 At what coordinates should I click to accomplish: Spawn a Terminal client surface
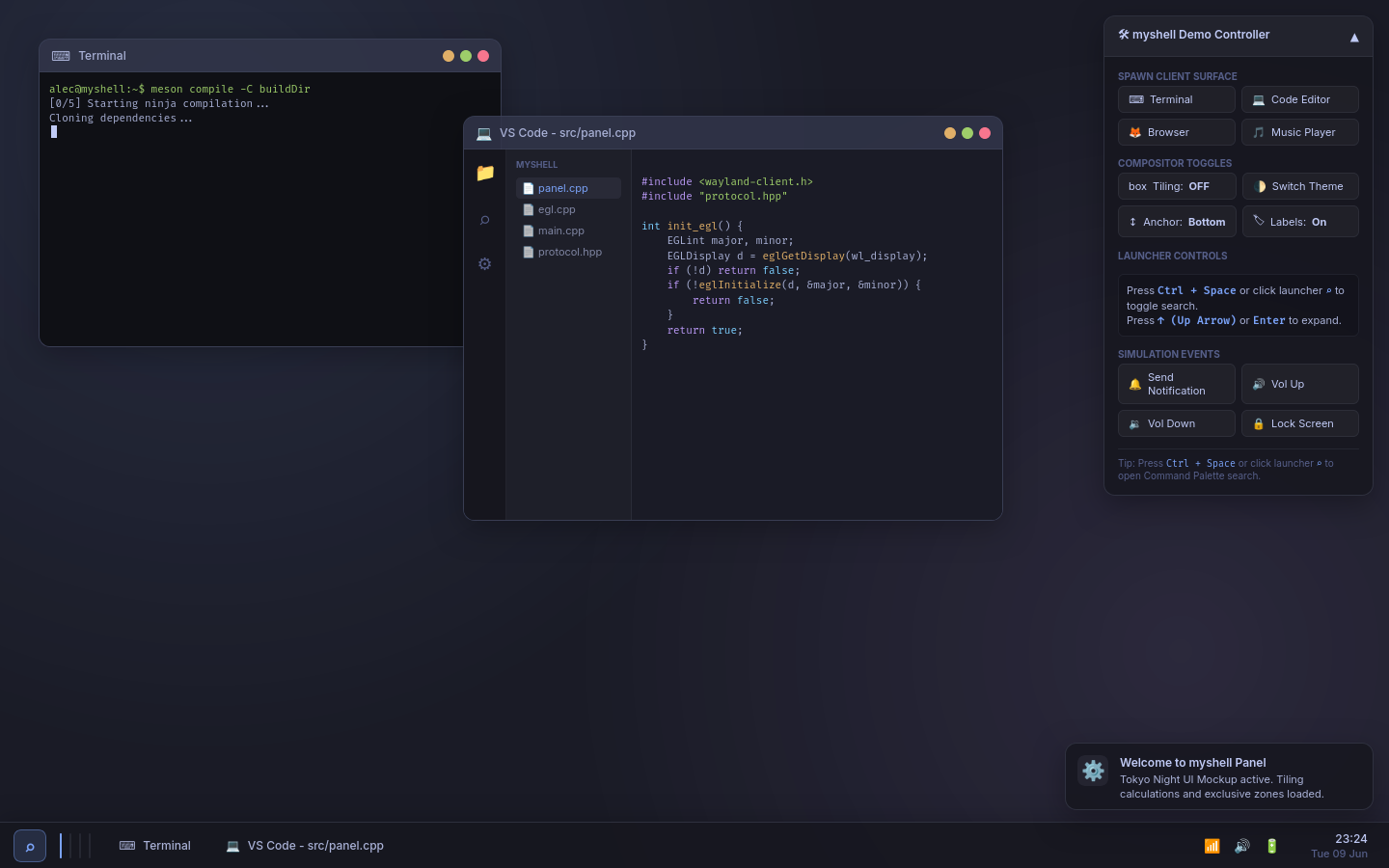[x=1177, y=99]
